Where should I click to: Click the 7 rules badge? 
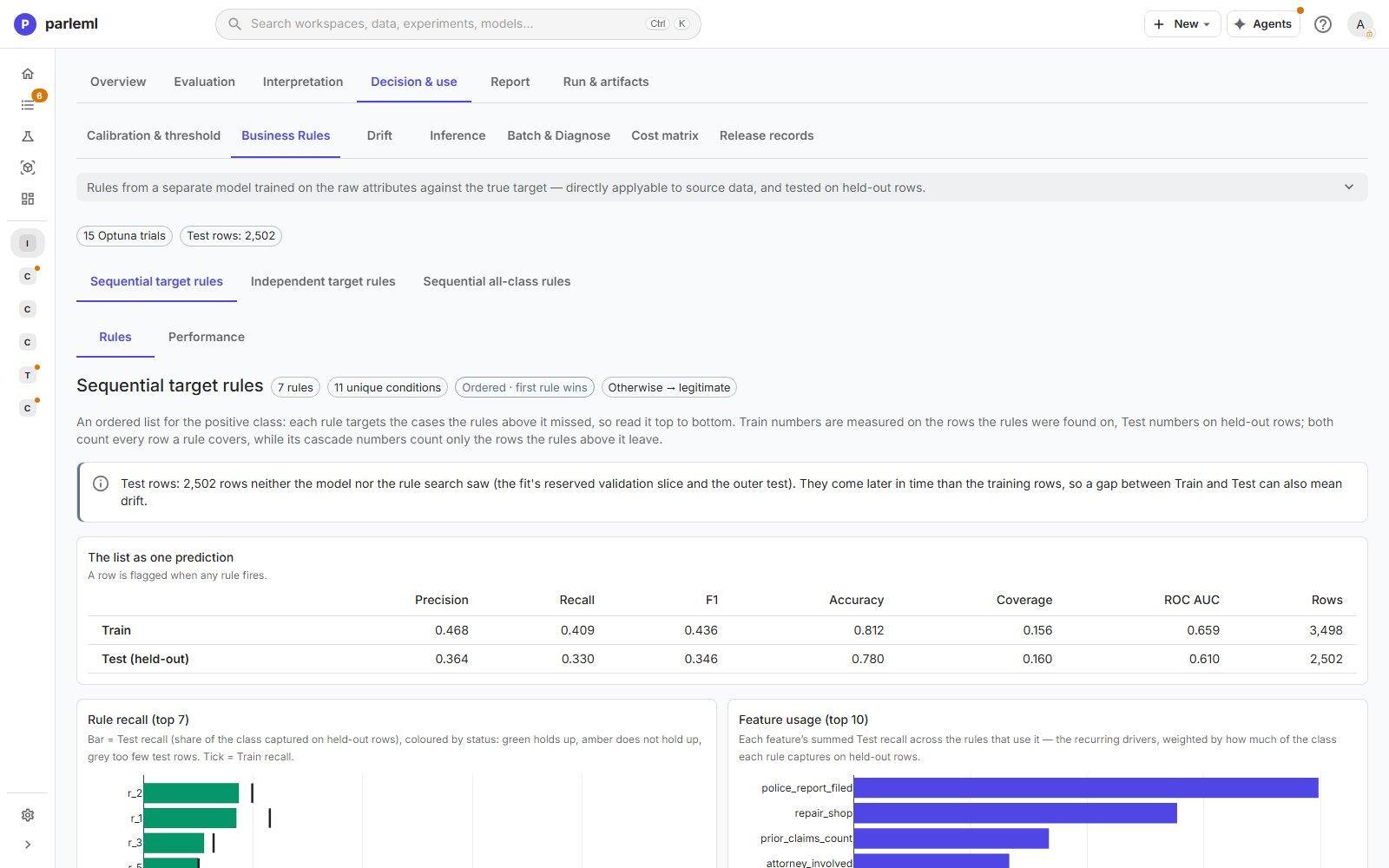295,387
